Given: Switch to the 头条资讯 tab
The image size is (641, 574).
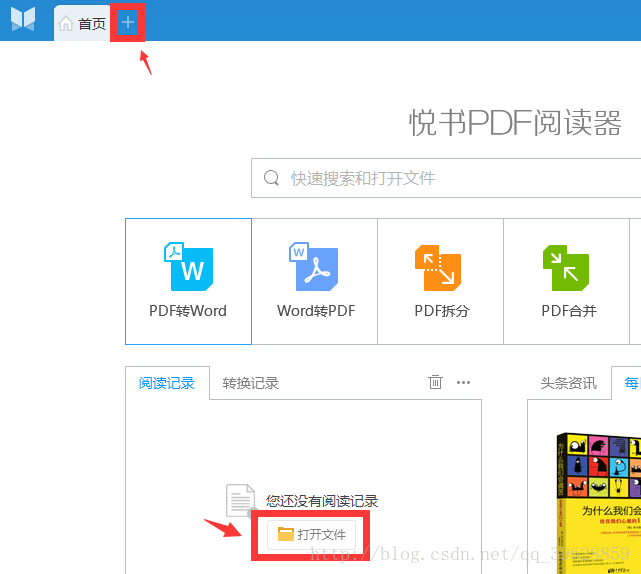Looking at the screenshot, I should 569,383.
